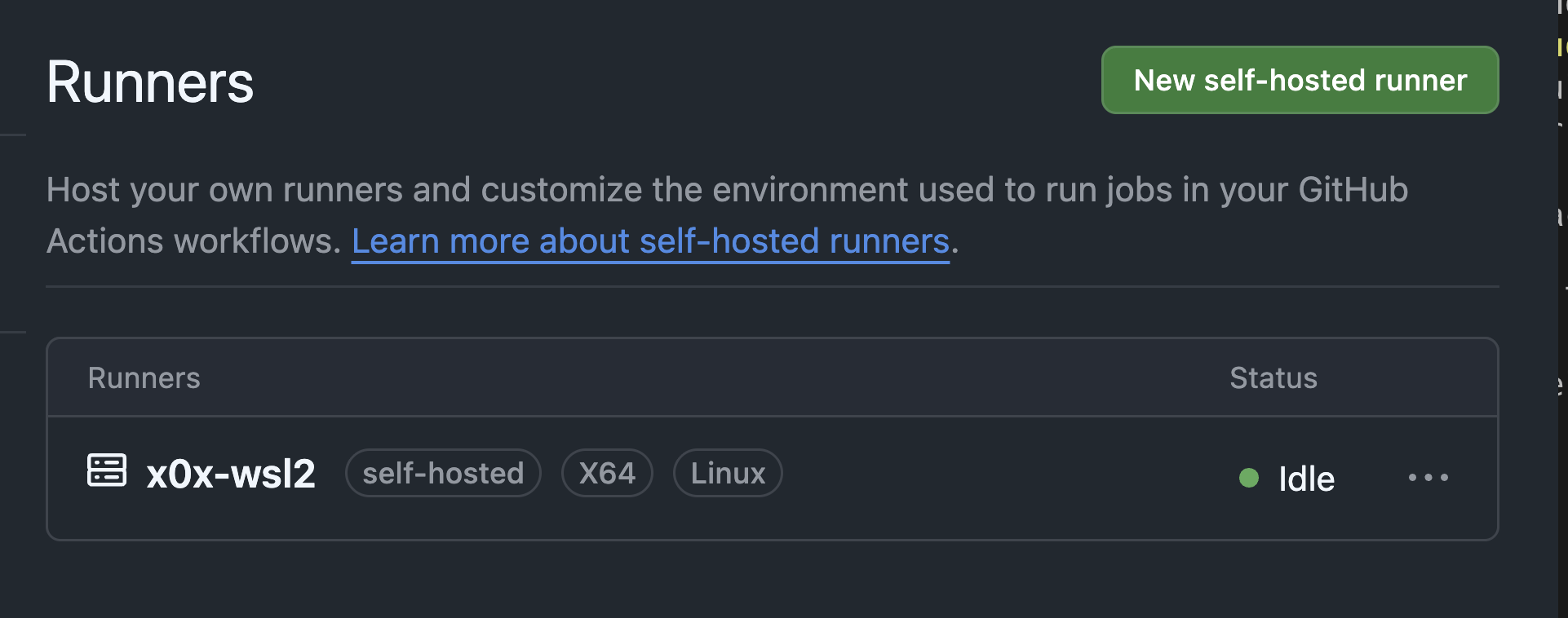Open the three-dot menu for x0x-wsl2

click(x=1428, y=478)
